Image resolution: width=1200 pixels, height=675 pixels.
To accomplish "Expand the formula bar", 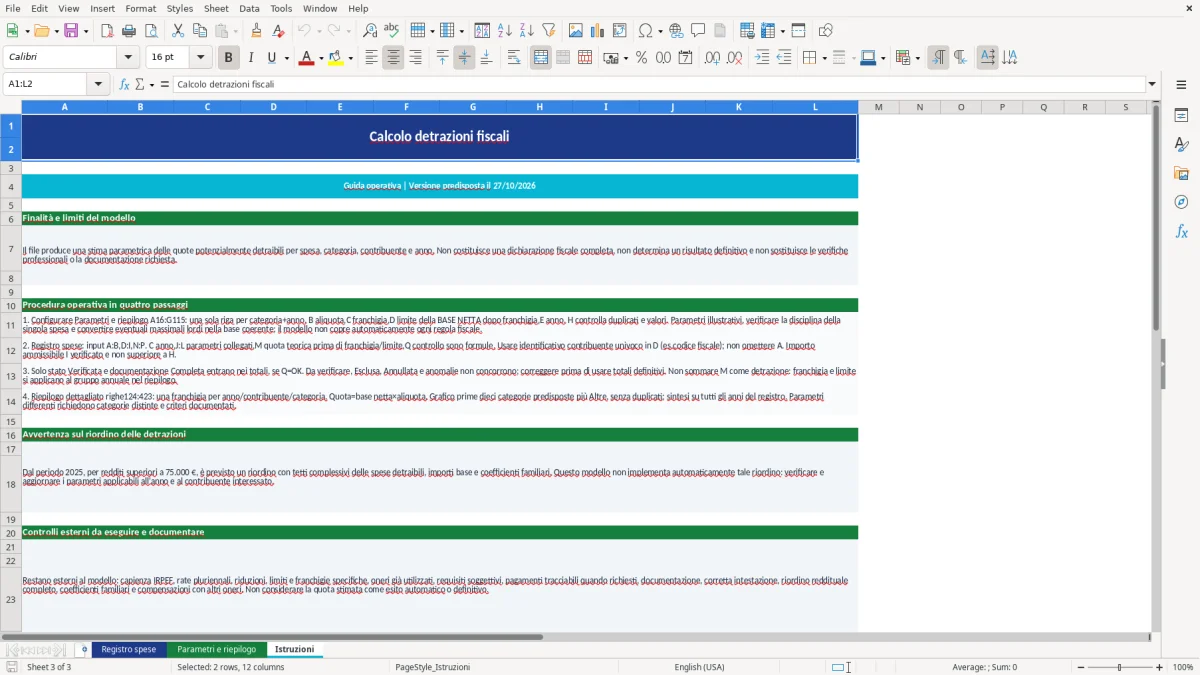I will tap(1152, 84).
